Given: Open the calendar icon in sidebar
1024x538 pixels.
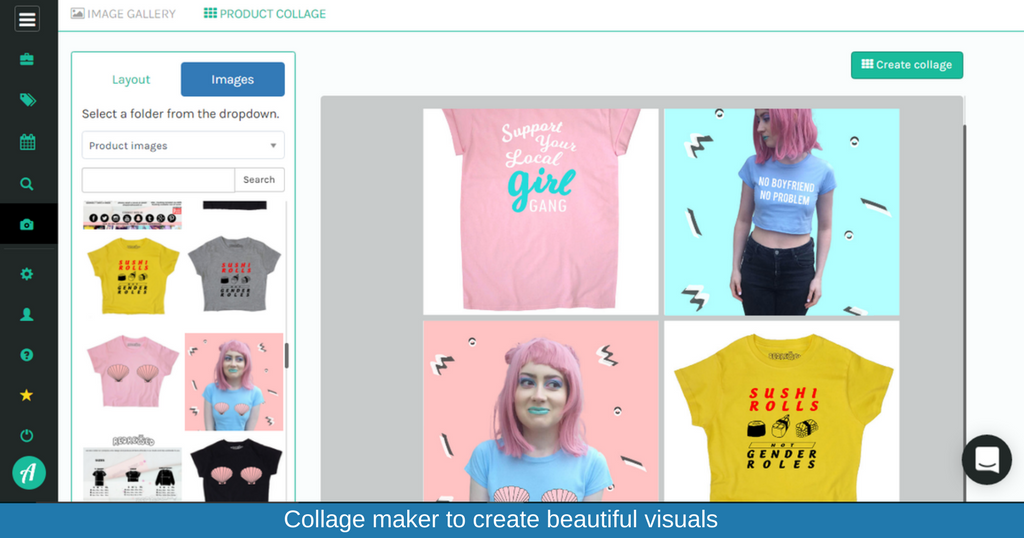Looking at the screenshot, I should click(x=27, y=142).
